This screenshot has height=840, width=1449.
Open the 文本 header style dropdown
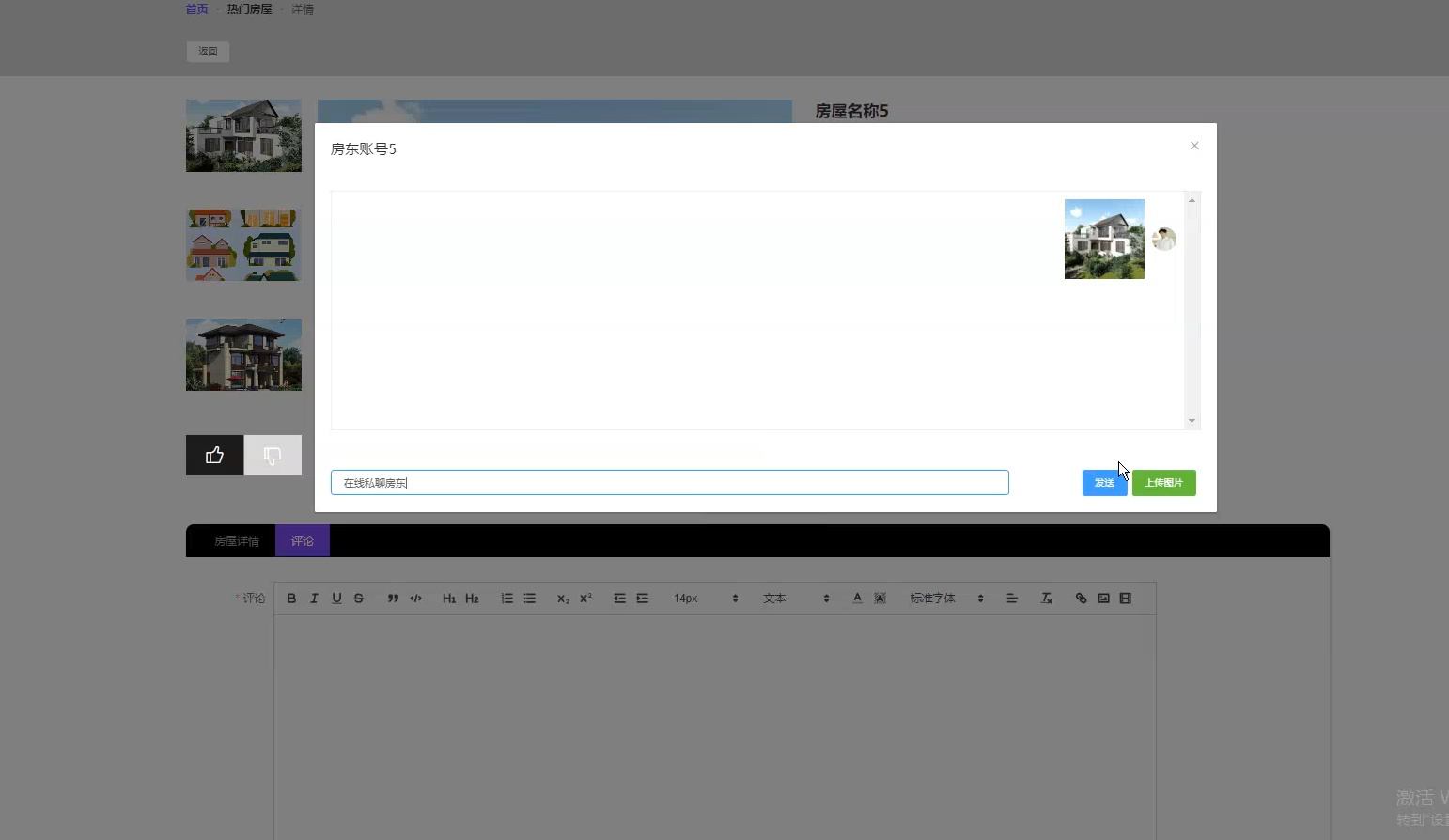pos(796,599)
